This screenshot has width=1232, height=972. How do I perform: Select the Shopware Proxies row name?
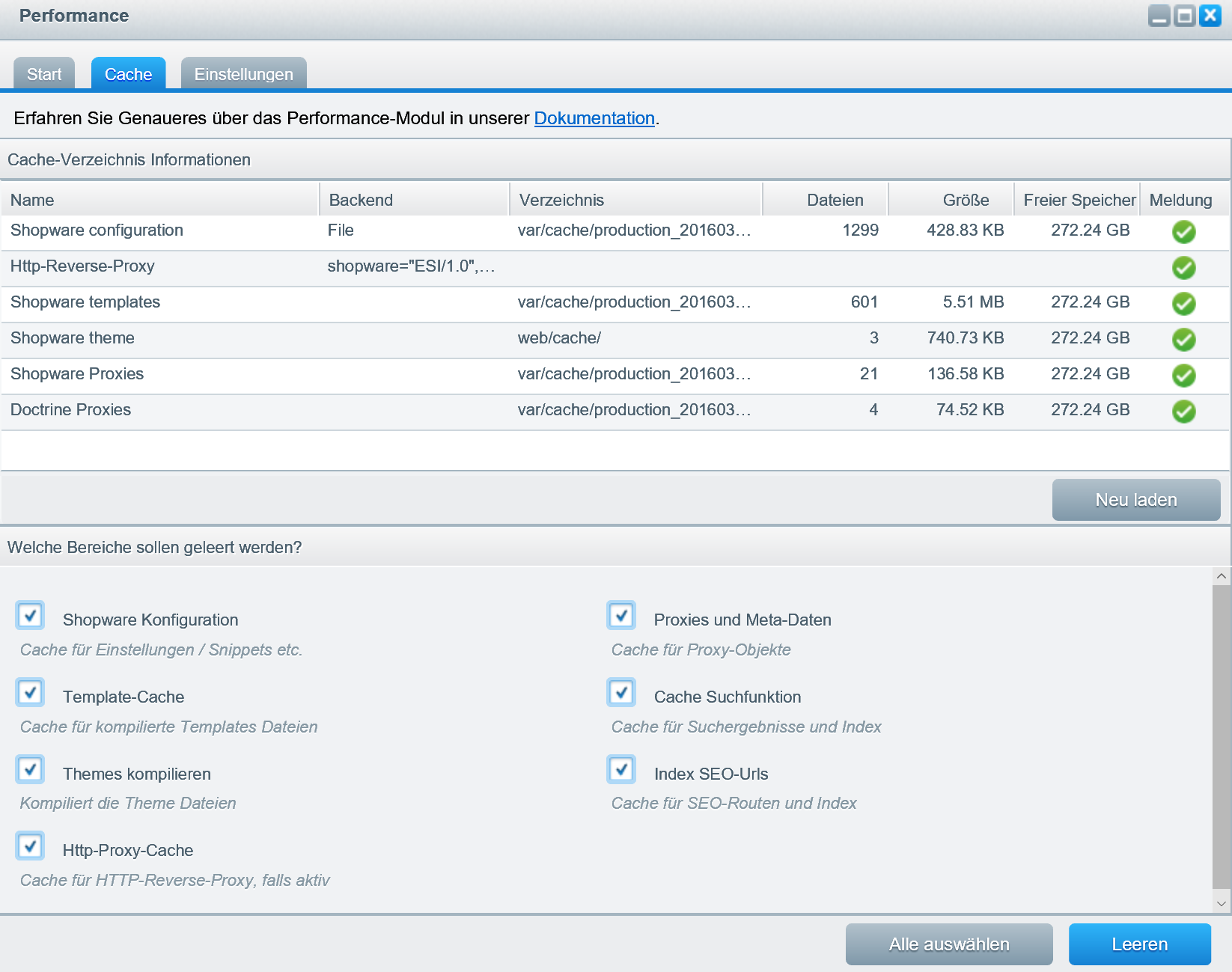pyautogui.click(x=77, y=374)
